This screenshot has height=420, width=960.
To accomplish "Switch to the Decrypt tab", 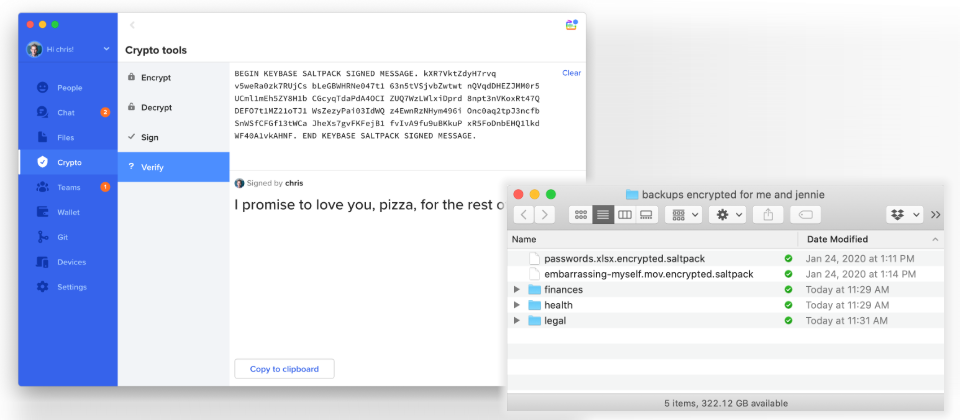I will click(x=173, y=108).
